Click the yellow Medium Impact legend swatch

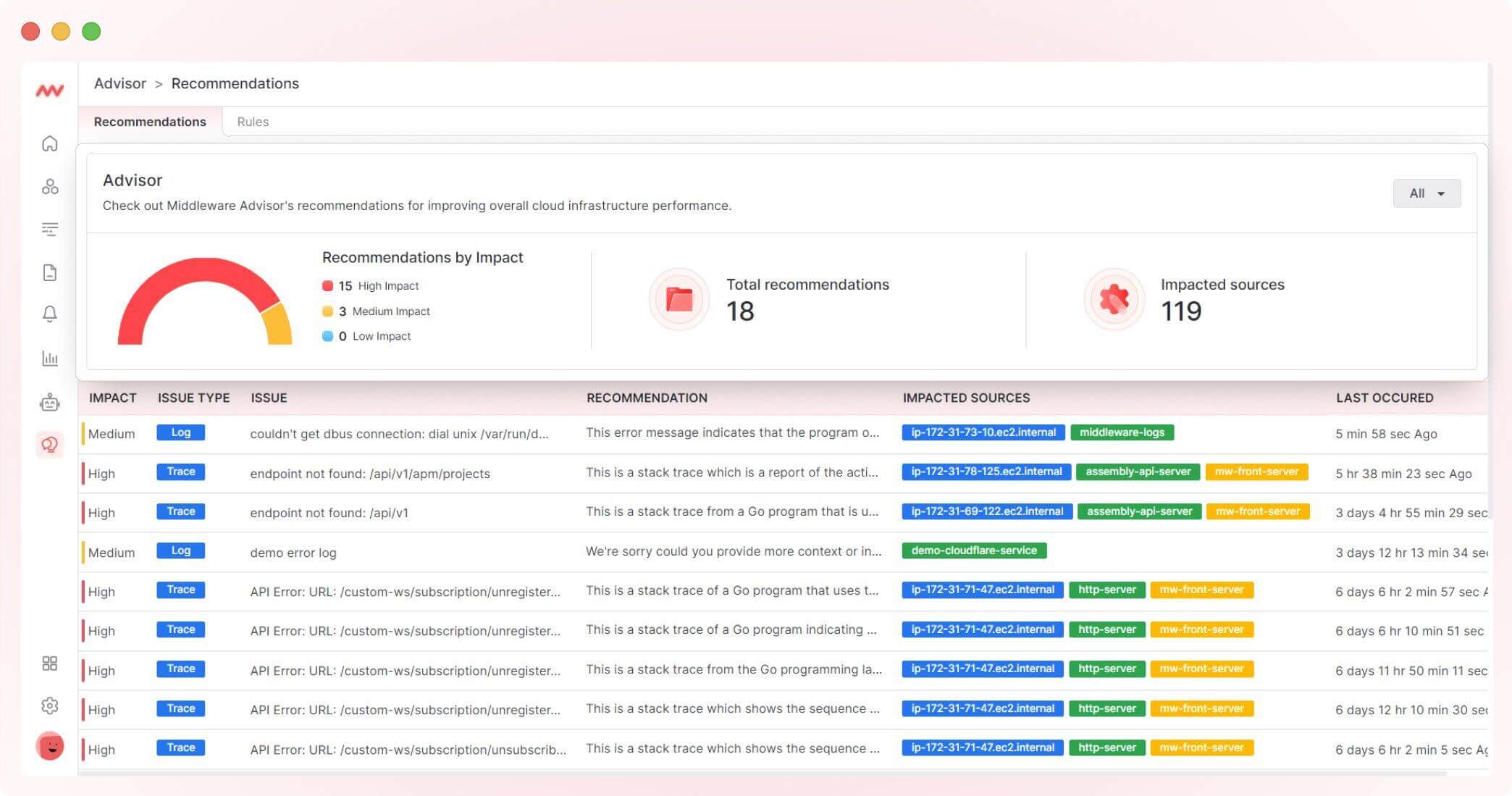click(327, 311)
